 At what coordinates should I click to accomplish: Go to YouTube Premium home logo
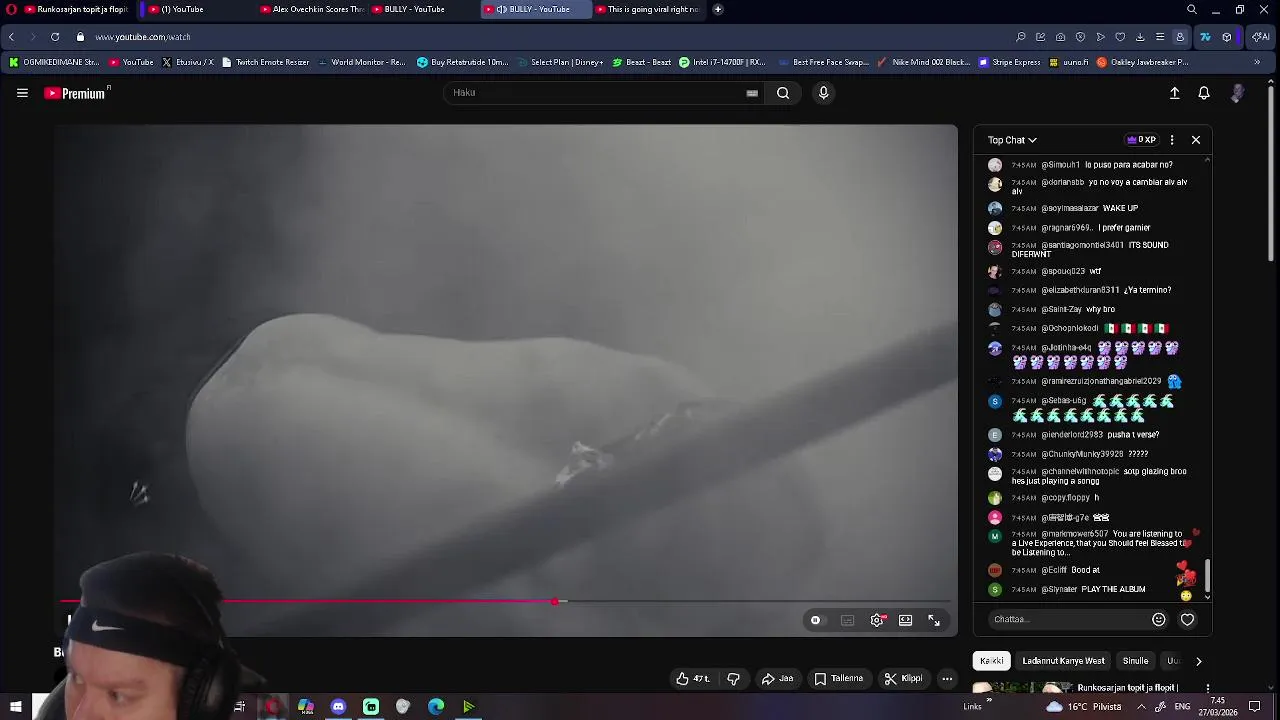pos(76,93)
